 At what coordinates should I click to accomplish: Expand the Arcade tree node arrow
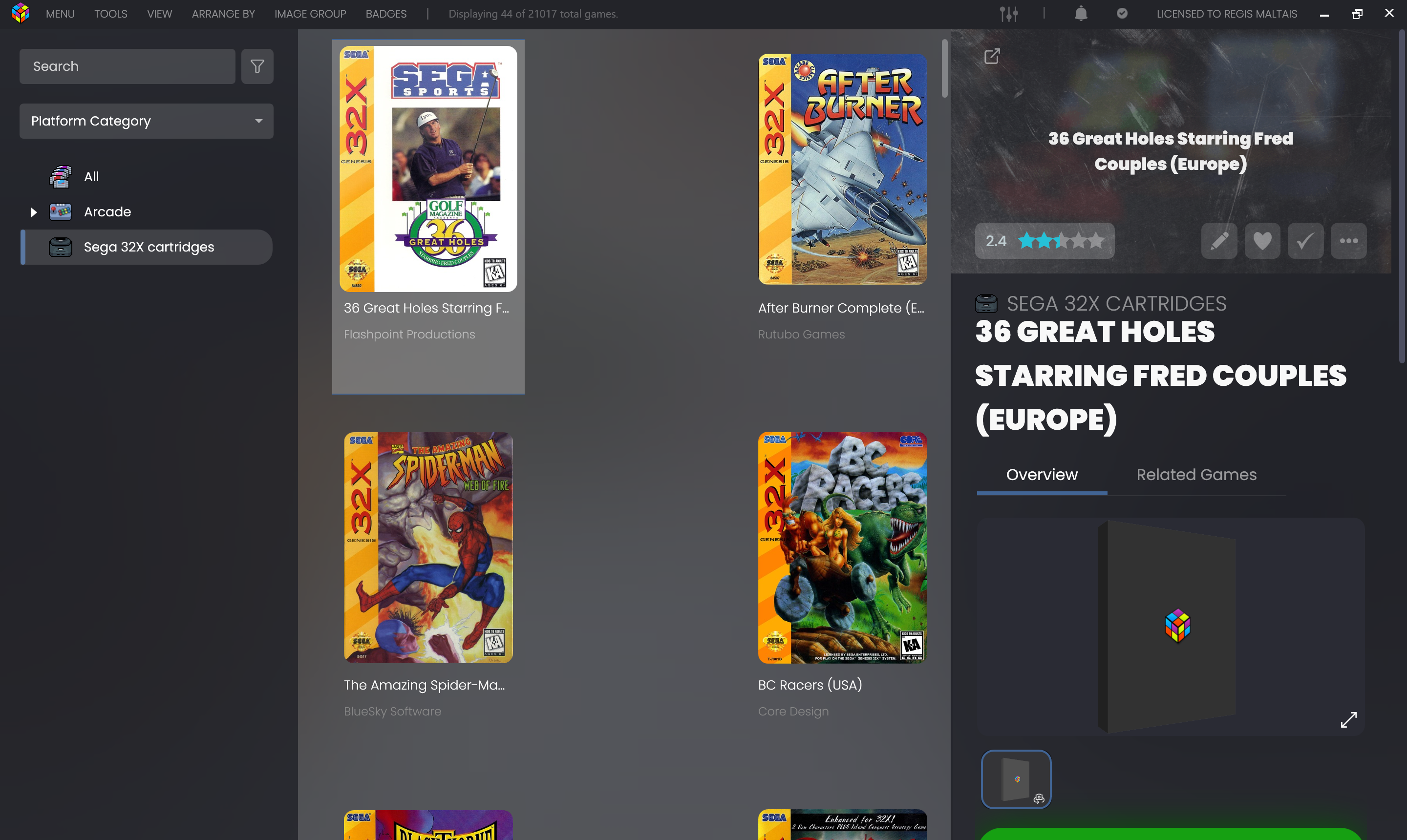33,212
